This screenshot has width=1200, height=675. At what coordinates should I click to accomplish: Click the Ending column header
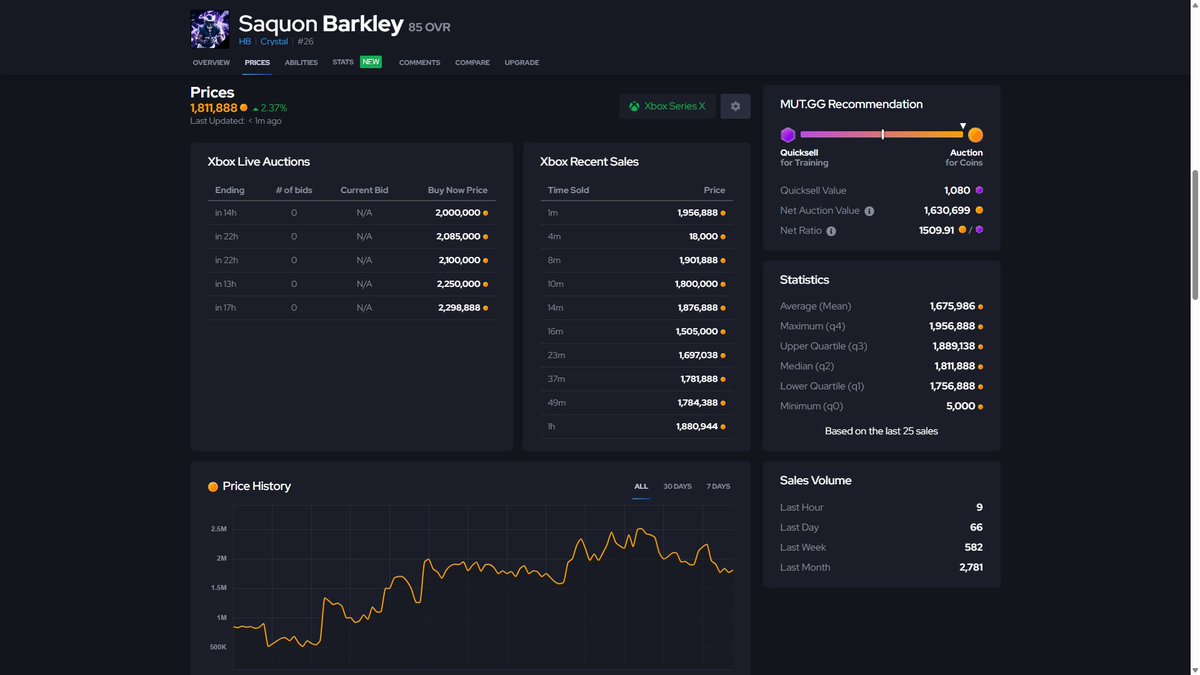point(228,190)
